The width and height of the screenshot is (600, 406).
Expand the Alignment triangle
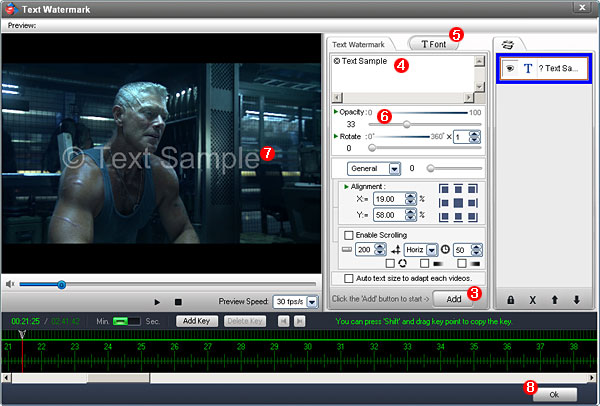click(347, 187)
